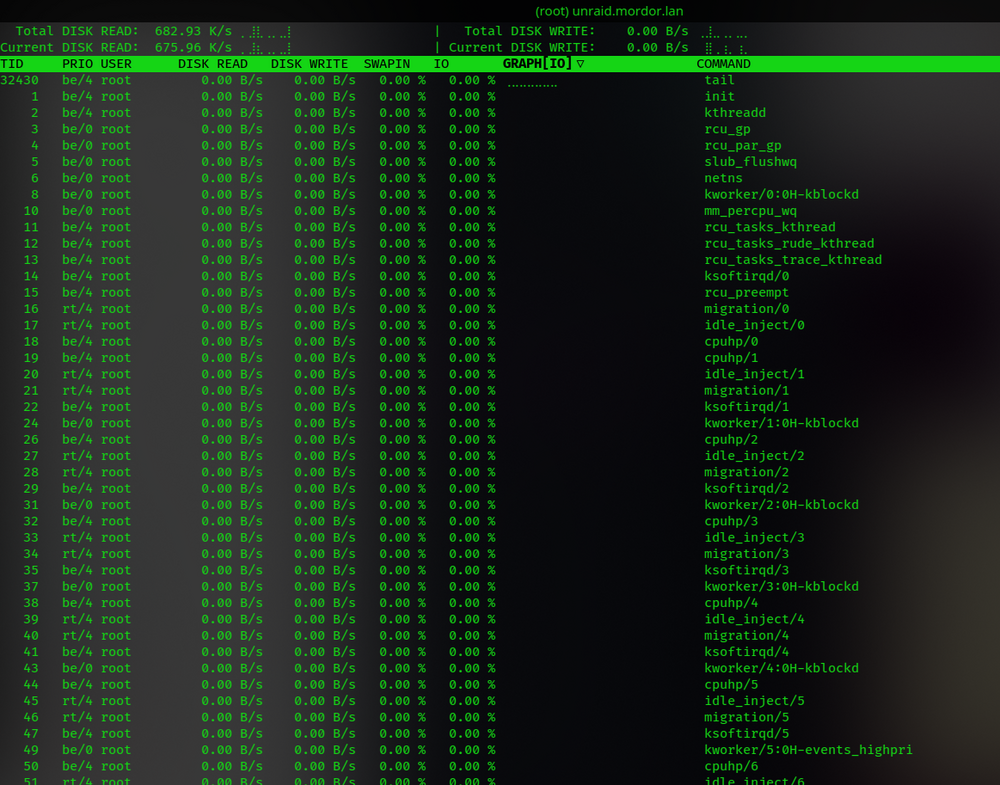The image size is (1000, 785).
Task: Click TID 32430 in the list
Action: (20, 80)
